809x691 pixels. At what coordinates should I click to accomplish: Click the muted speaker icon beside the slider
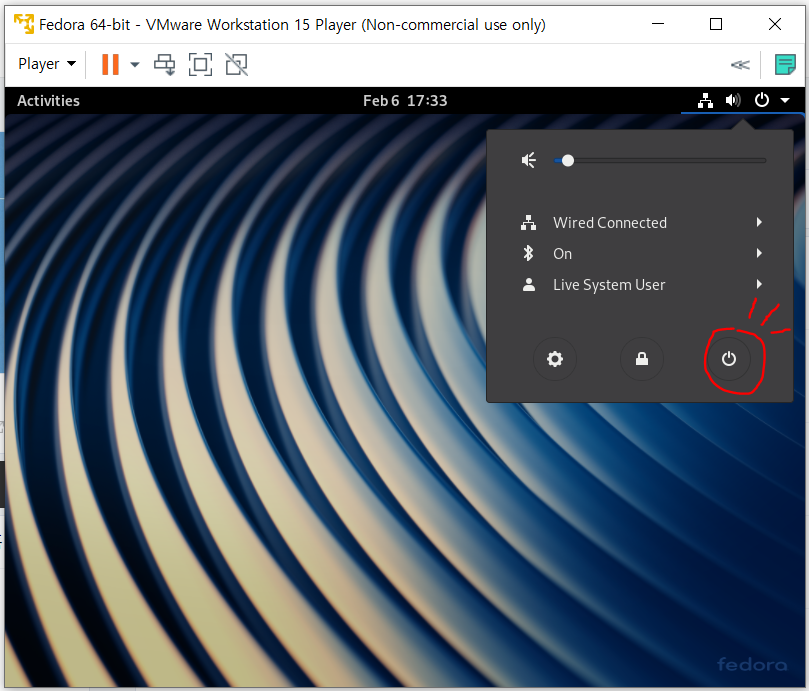(x=529, y=160)
